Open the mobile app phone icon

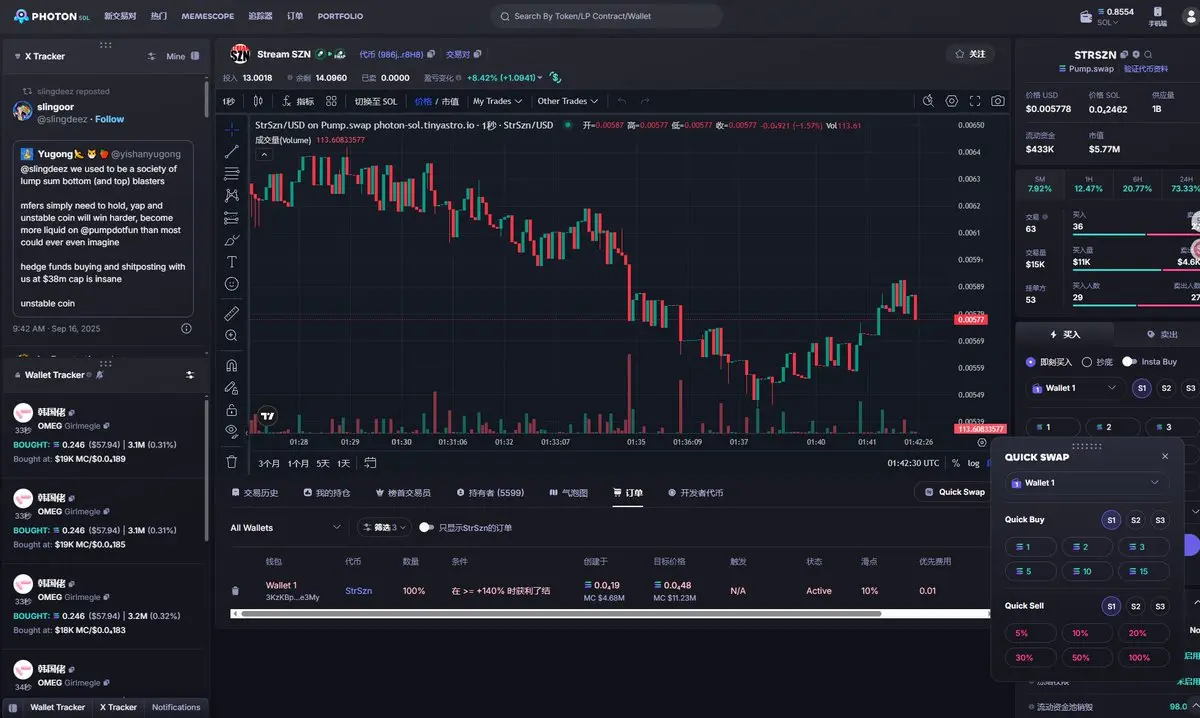[x=1158, y=12]
